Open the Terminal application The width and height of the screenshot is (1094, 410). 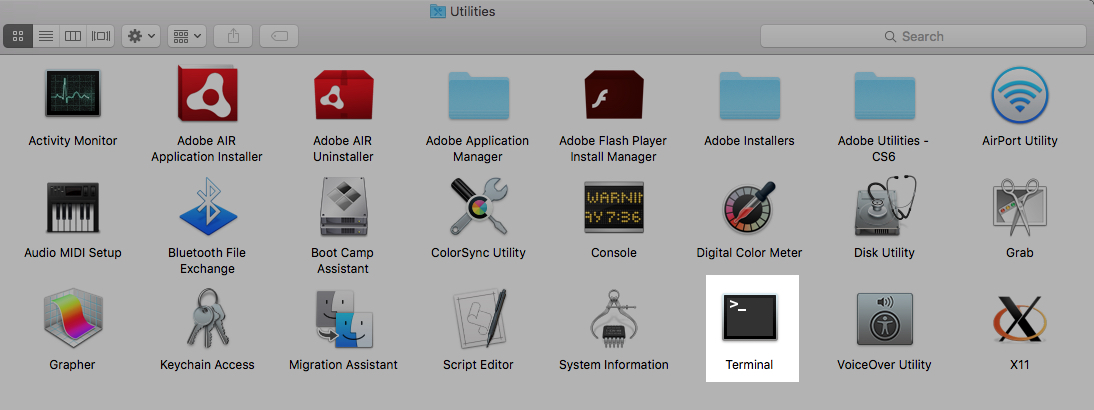[750, 319]
